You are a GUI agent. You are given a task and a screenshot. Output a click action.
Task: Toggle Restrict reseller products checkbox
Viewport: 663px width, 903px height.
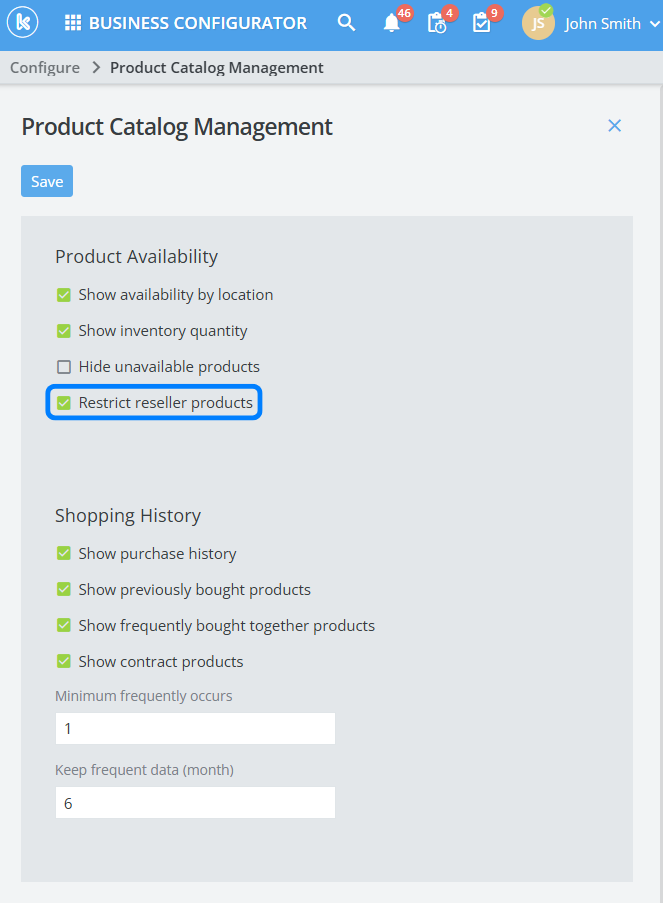click(x=64, y=403)
